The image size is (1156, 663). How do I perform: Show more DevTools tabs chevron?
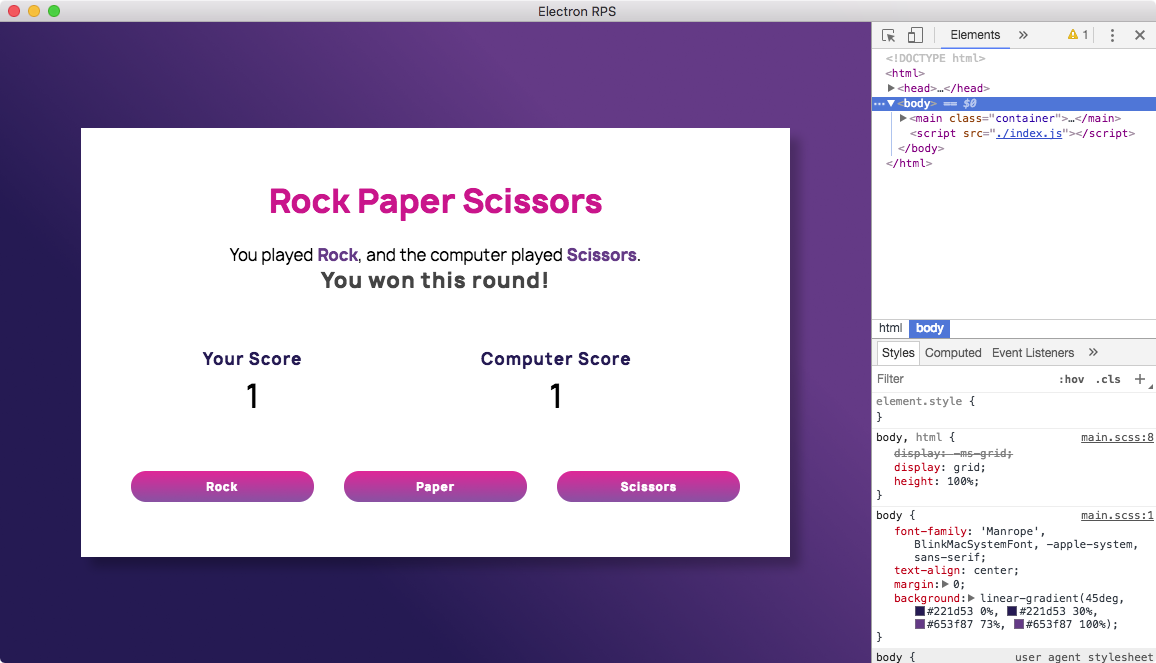tap(1023, 35)
